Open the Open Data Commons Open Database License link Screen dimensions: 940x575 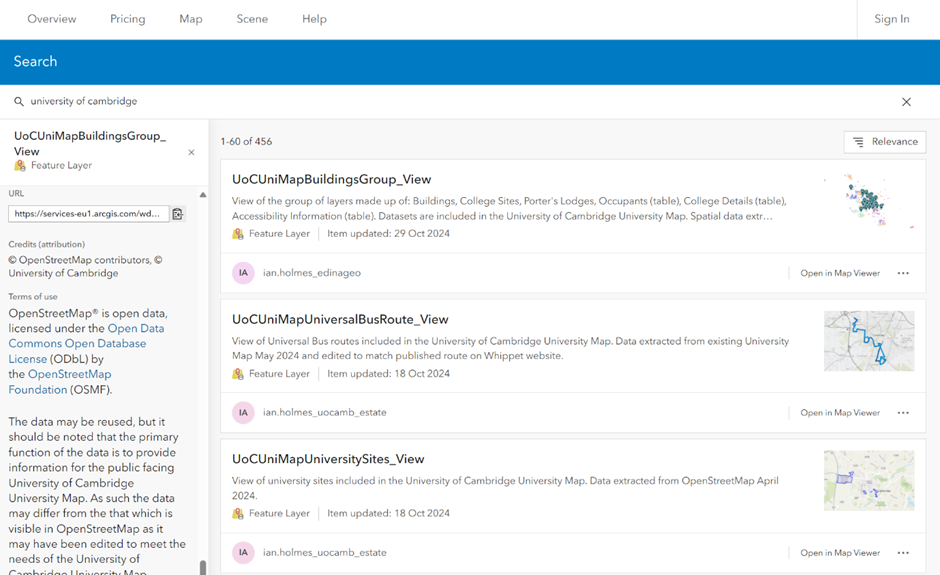86,344
